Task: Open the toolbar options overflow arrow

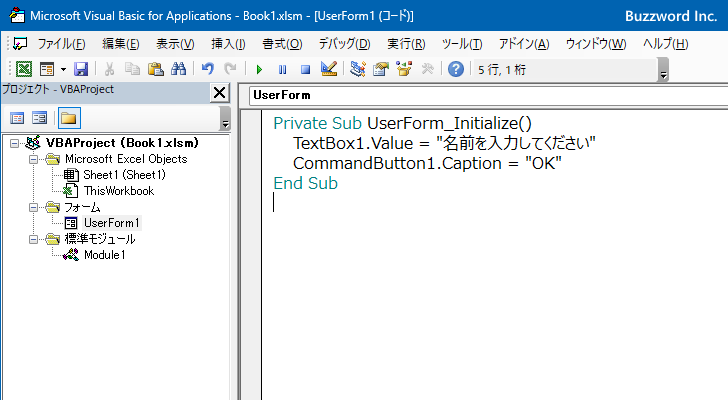Action: point(663,71)
